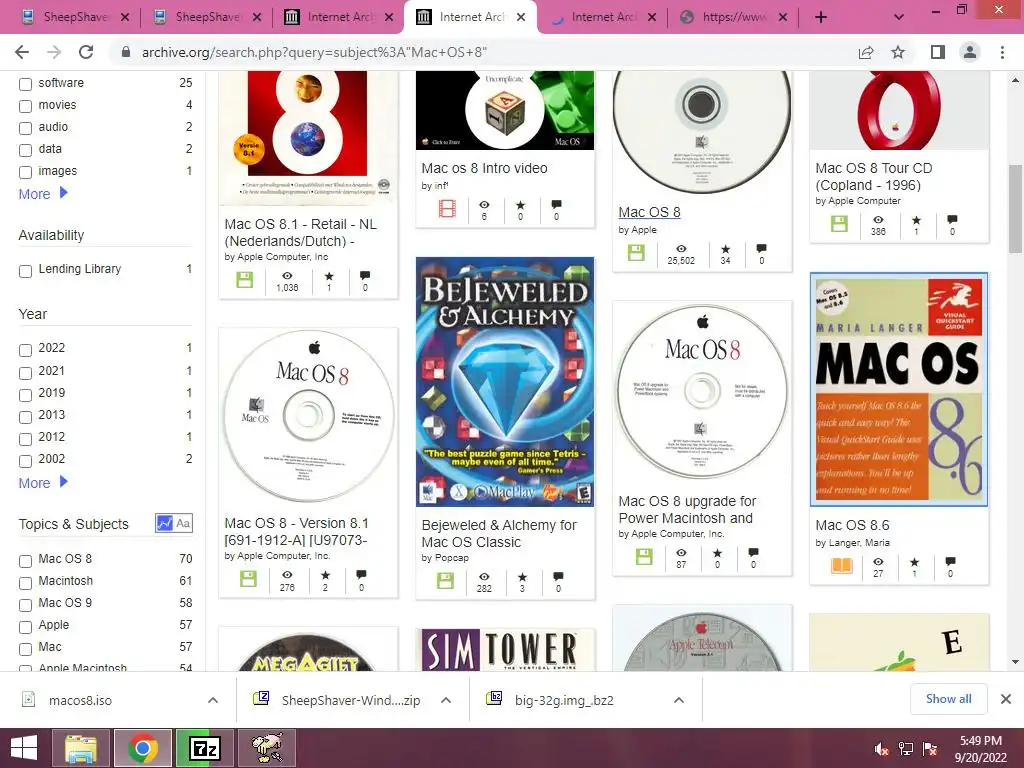The image size is (1024, 768).
Task: Check the software media type filter
Action: point(25,84)
